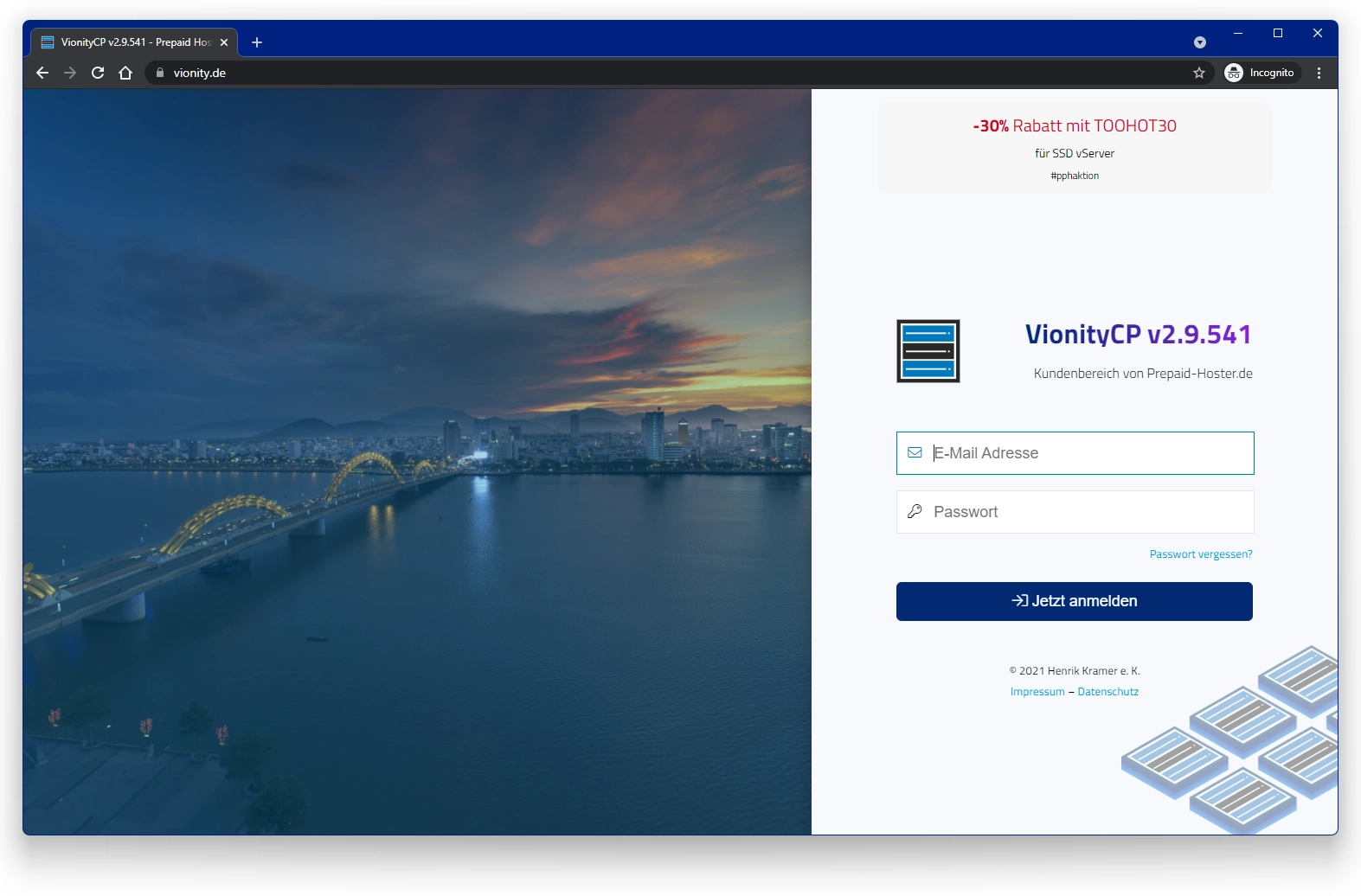
Task: Click the für SSD vServer text
Action: point(1075,153)
